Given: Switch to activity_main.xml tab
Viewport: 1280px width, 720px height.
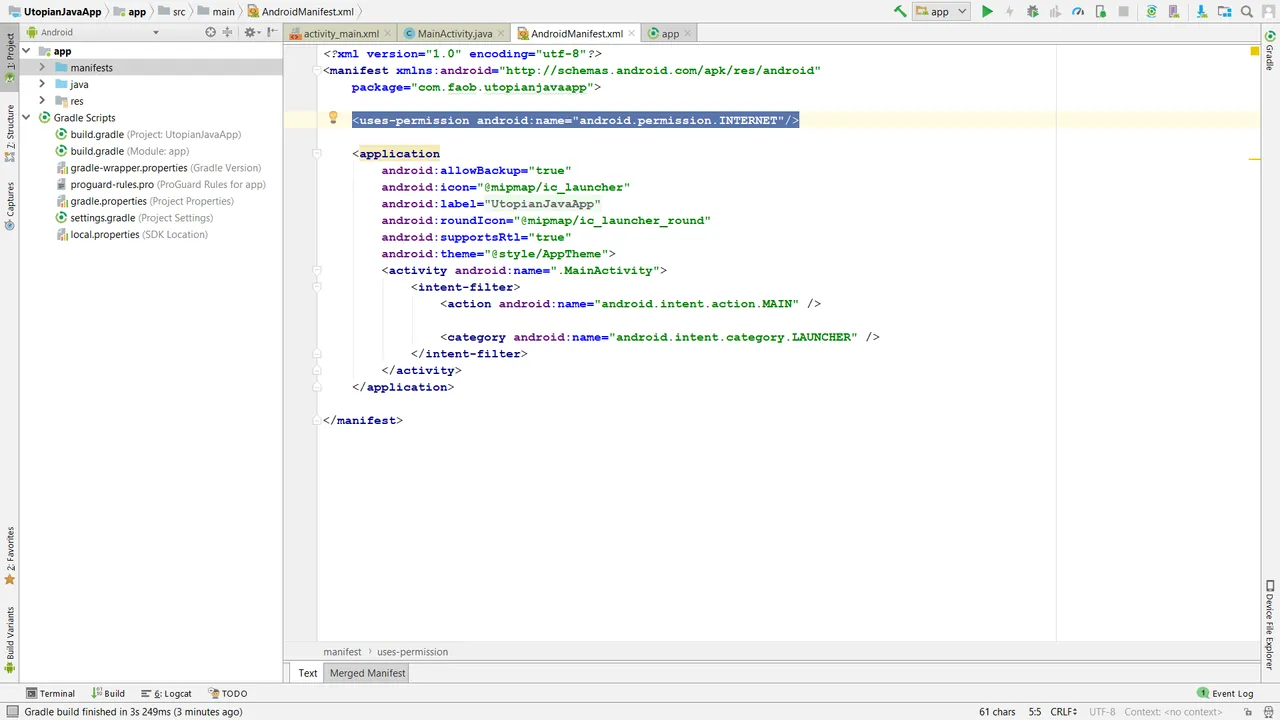Looking at the screenshot, I should point(340,33).
